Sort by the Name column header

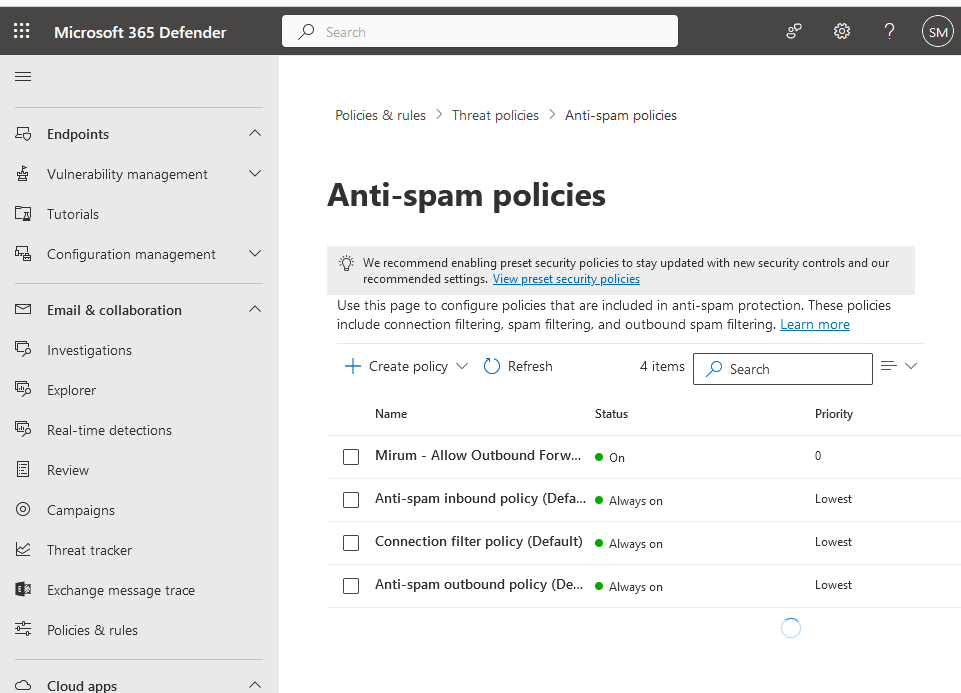click(391, 414)
